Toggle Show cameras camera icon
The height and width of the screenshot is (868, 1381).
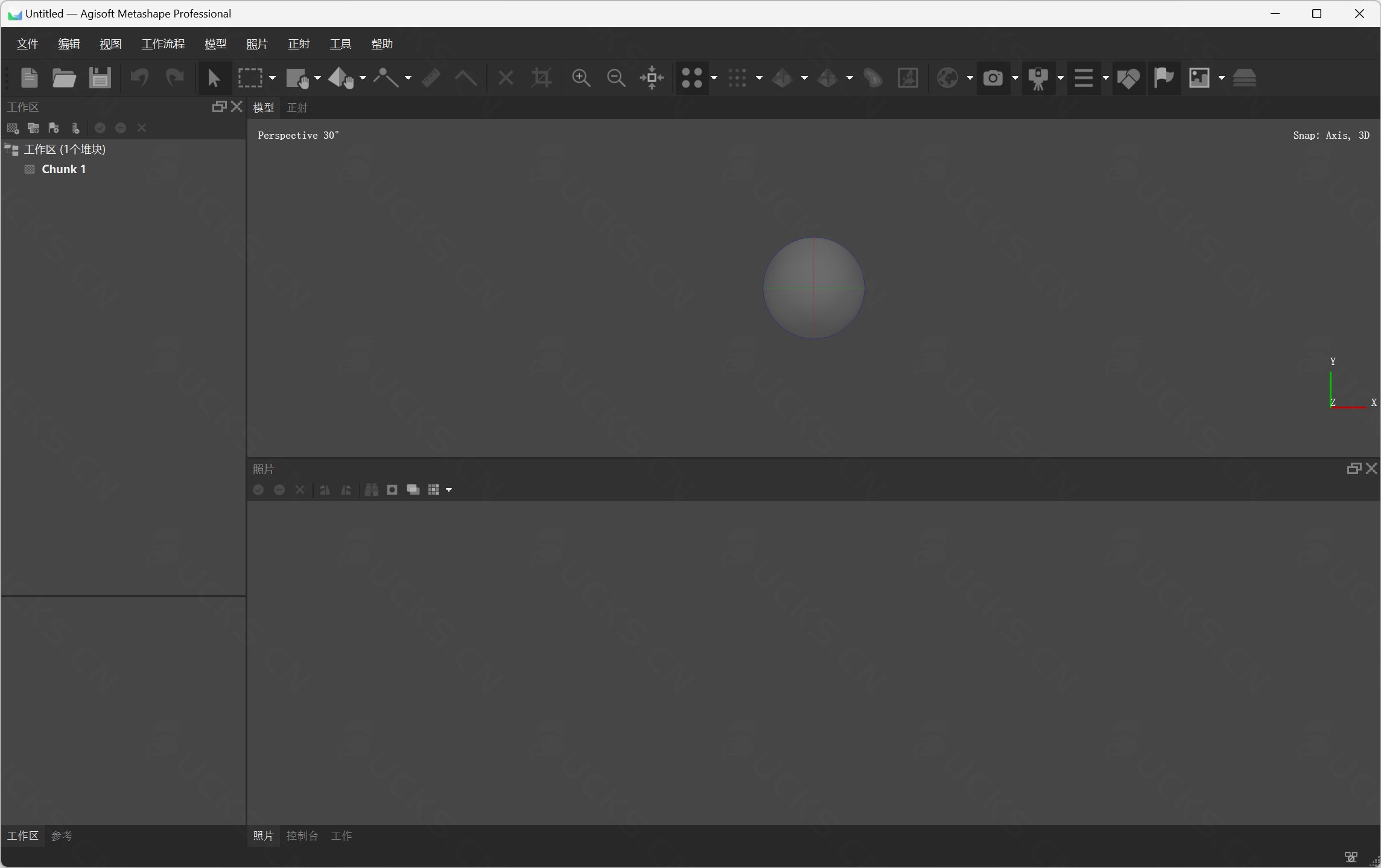(x=992, y=78)
